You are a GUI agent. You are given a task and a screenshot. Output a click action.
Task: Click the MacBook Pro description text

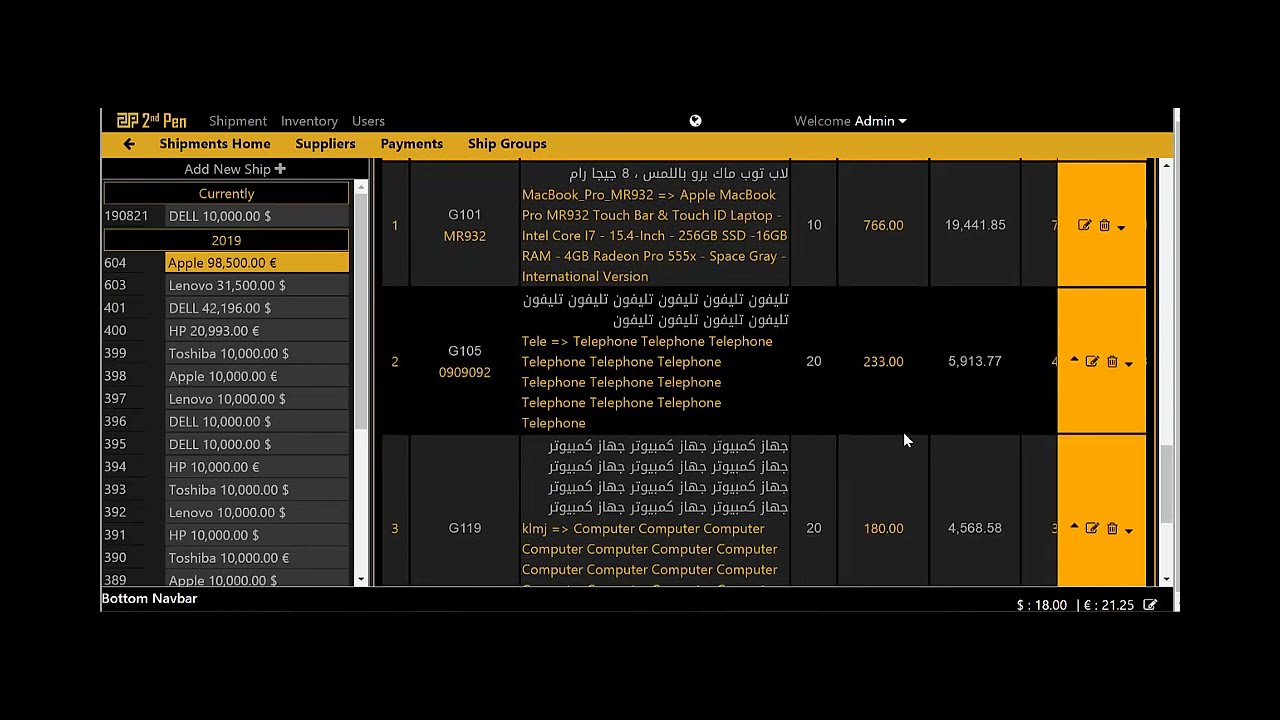[654, 236]
